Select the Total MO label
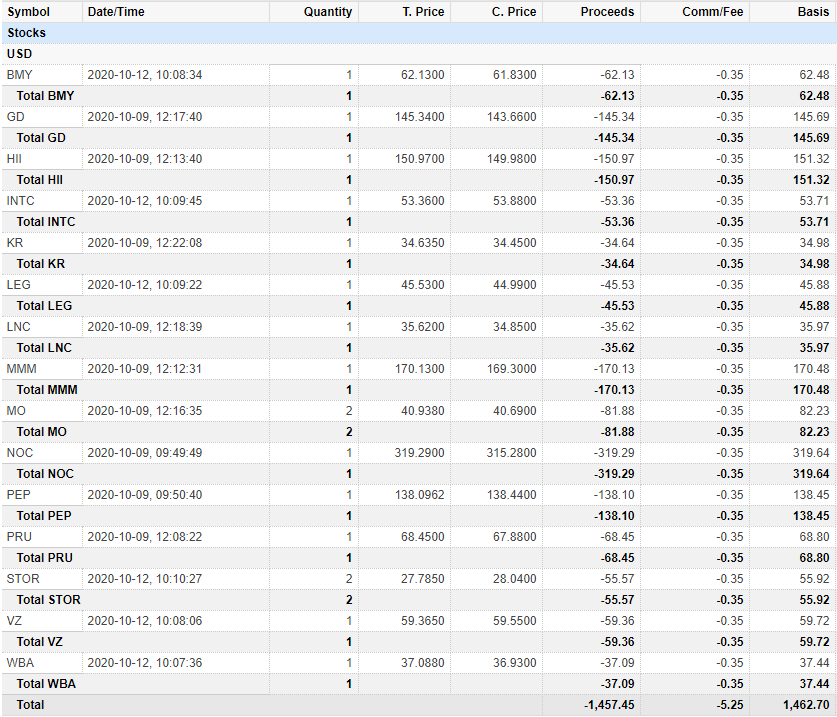This screenshot has height=717, width=837. (42, 432)
